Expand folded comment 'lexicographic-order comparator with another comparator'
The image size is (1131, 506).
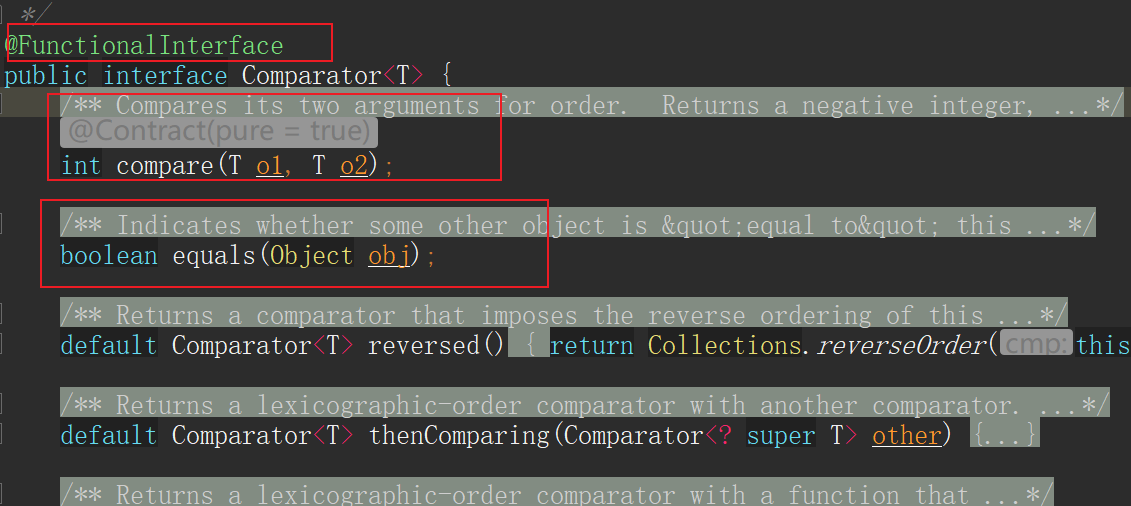point(584,406)
